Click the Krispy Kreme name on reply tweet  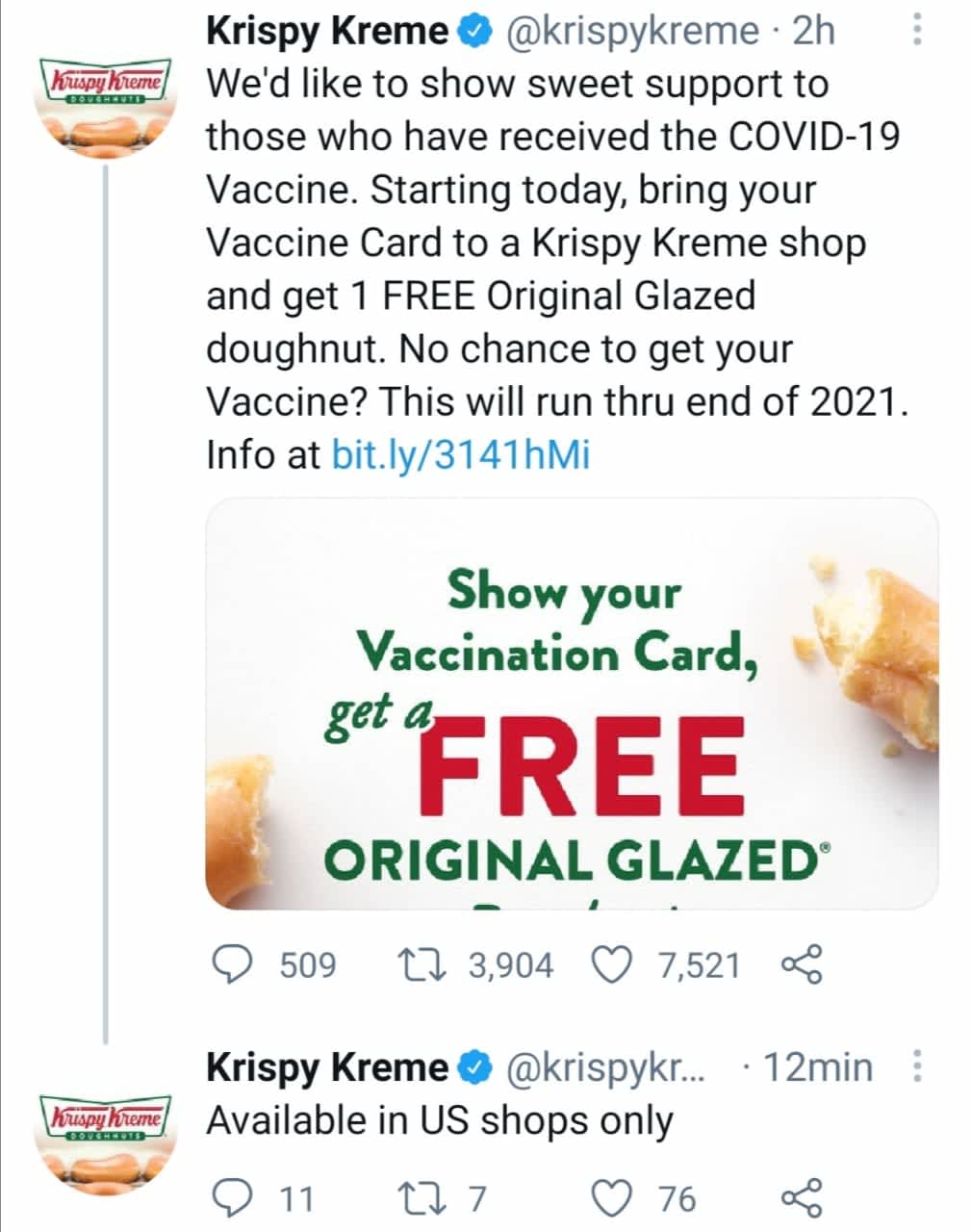point(327,1067)
